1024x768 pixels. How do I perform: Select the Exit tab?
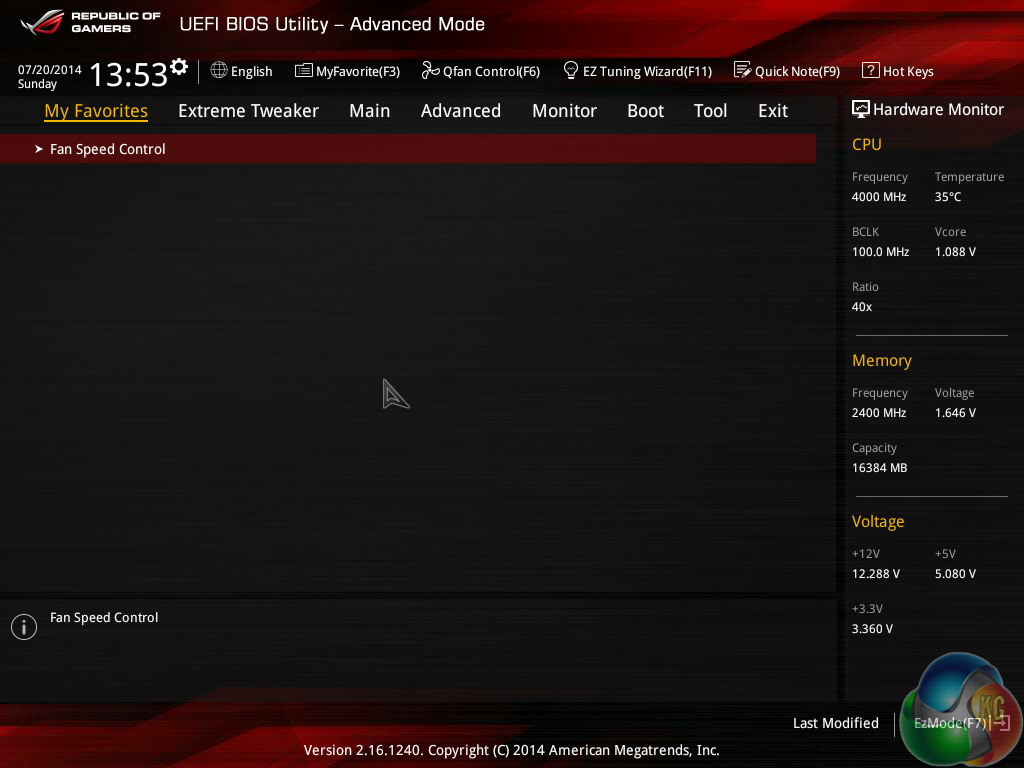pyautogui.click(x=773, y=111)
